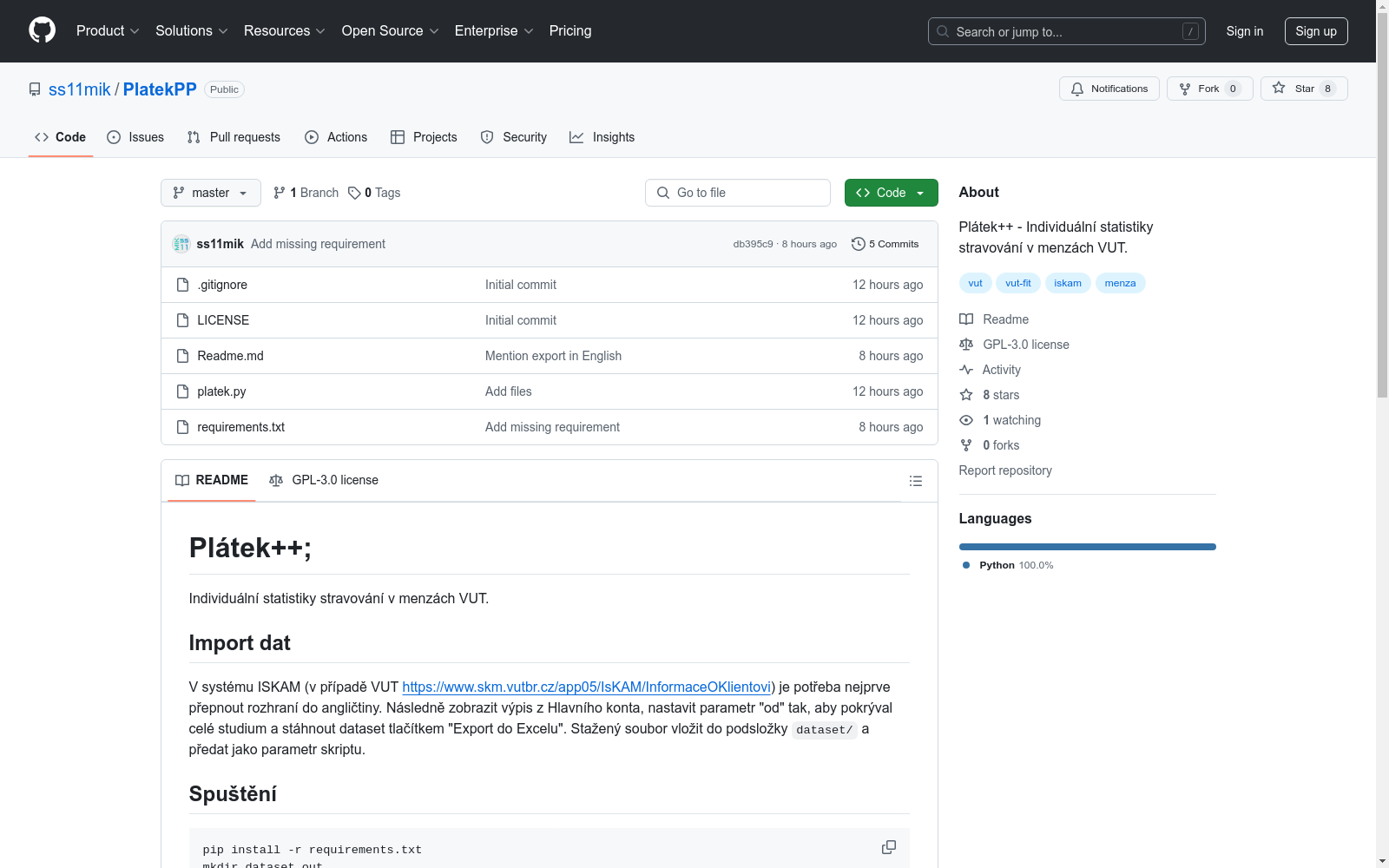Open the Security tab
This screenshot has width=1389, height=868.
click(x=514, y=137)
